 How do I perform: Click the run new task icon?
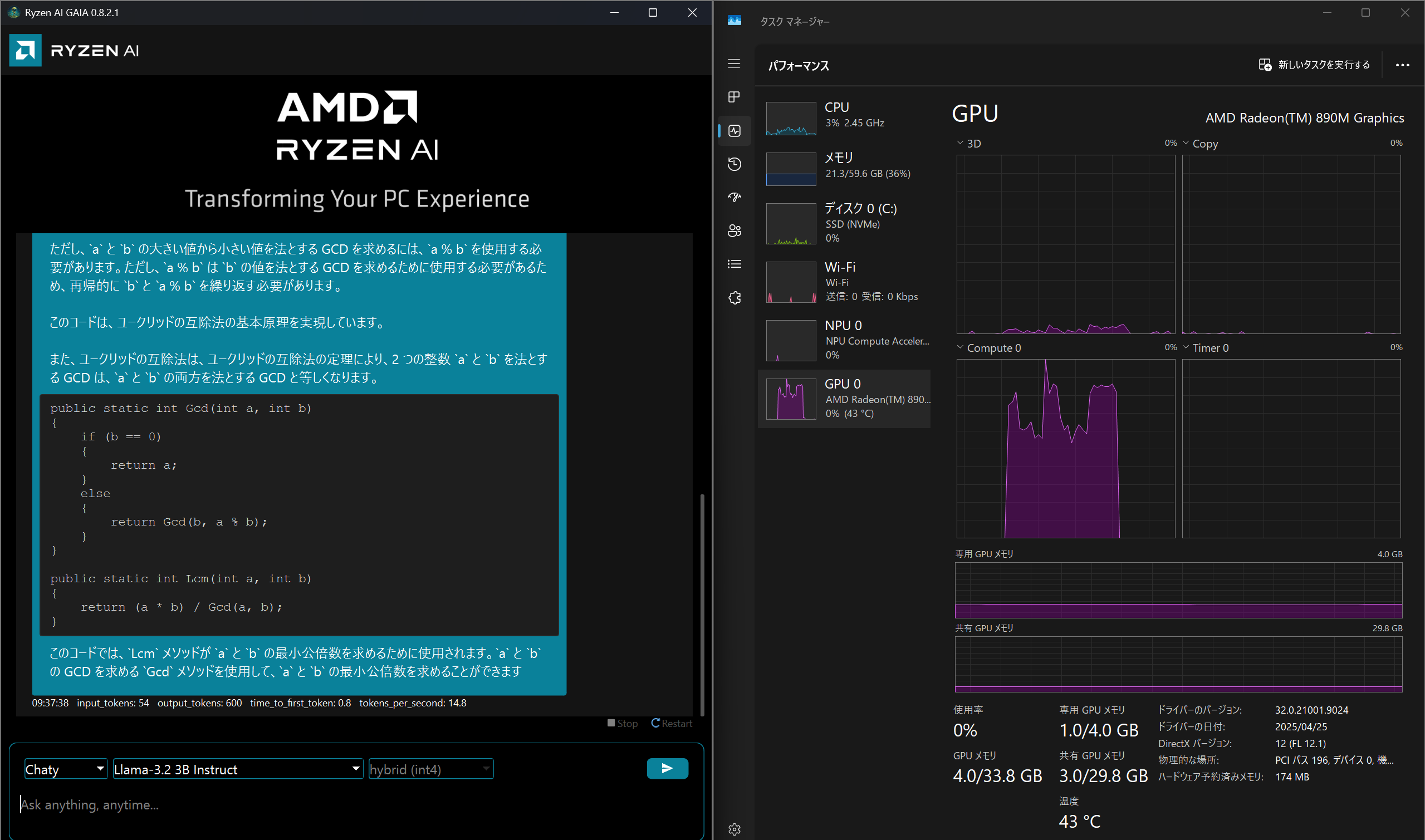pyautogui.click(x=1265, y=65)
